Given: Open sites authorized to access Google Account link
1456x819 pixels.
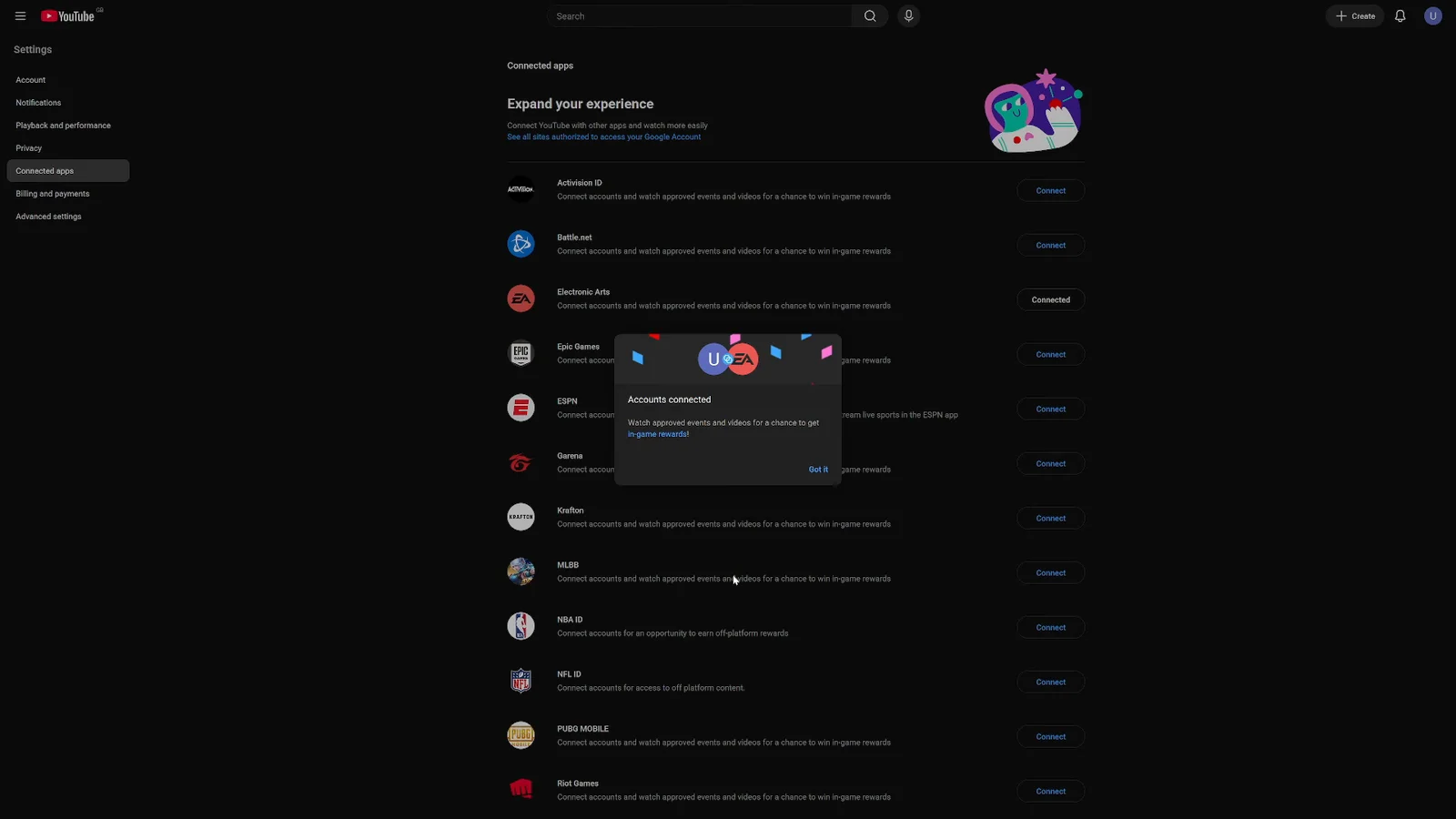Looking at the screenshot, I should [x=604, y=137].
